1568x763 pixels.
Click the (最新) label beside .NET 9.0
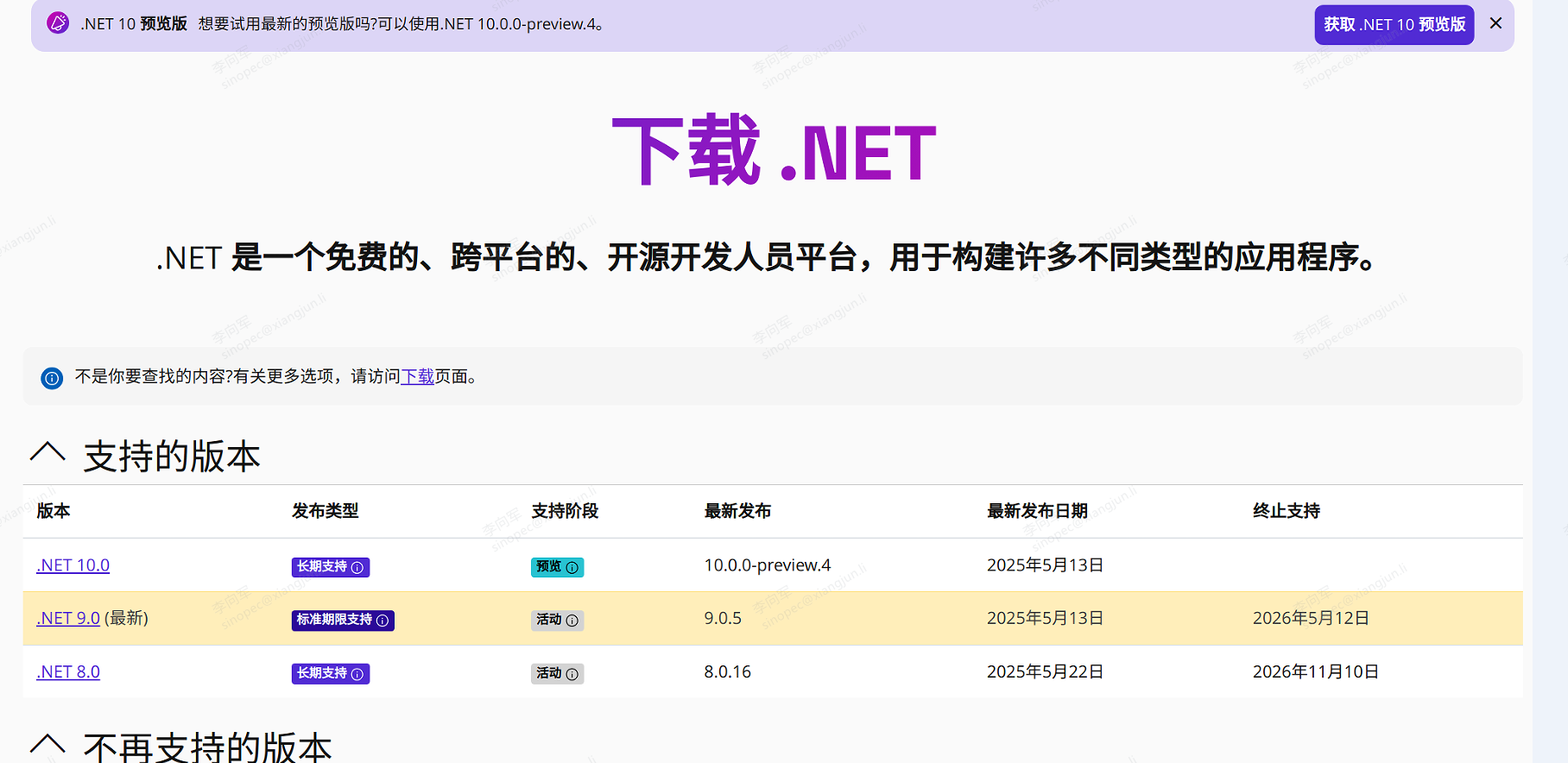click(126, 618)
